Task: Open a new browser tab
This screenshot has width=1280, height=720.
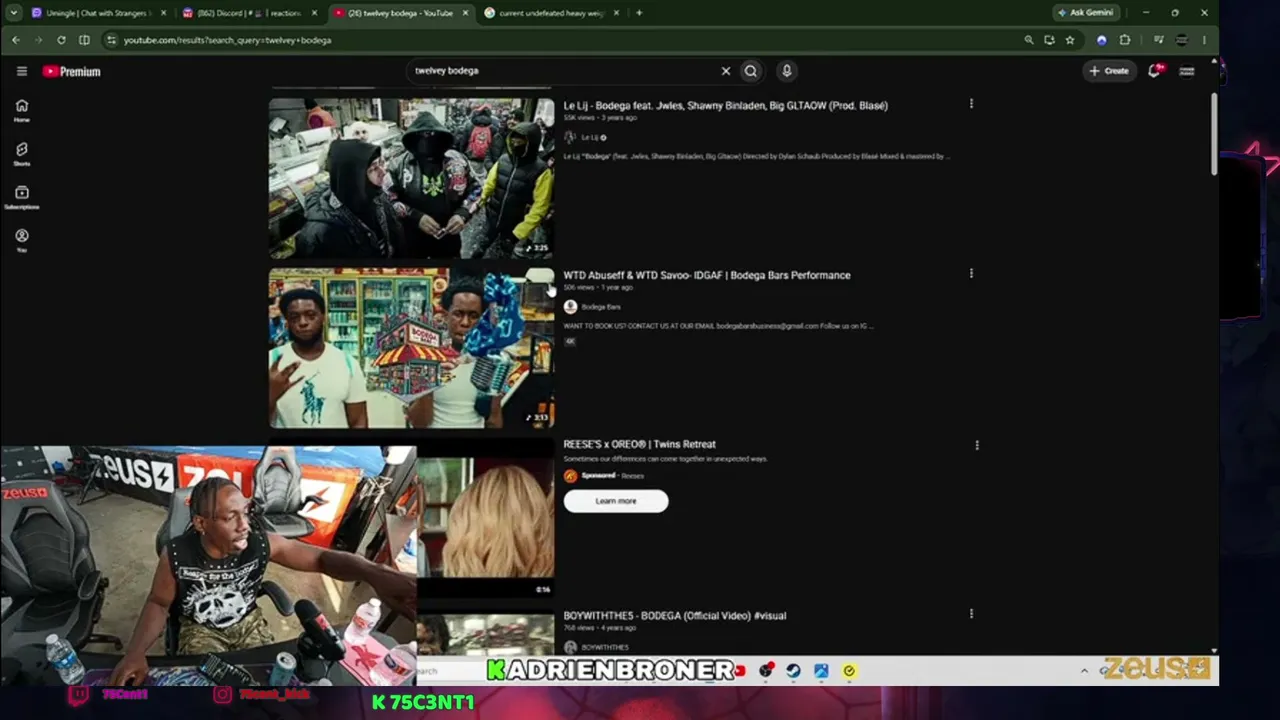Action: (639, 13)
